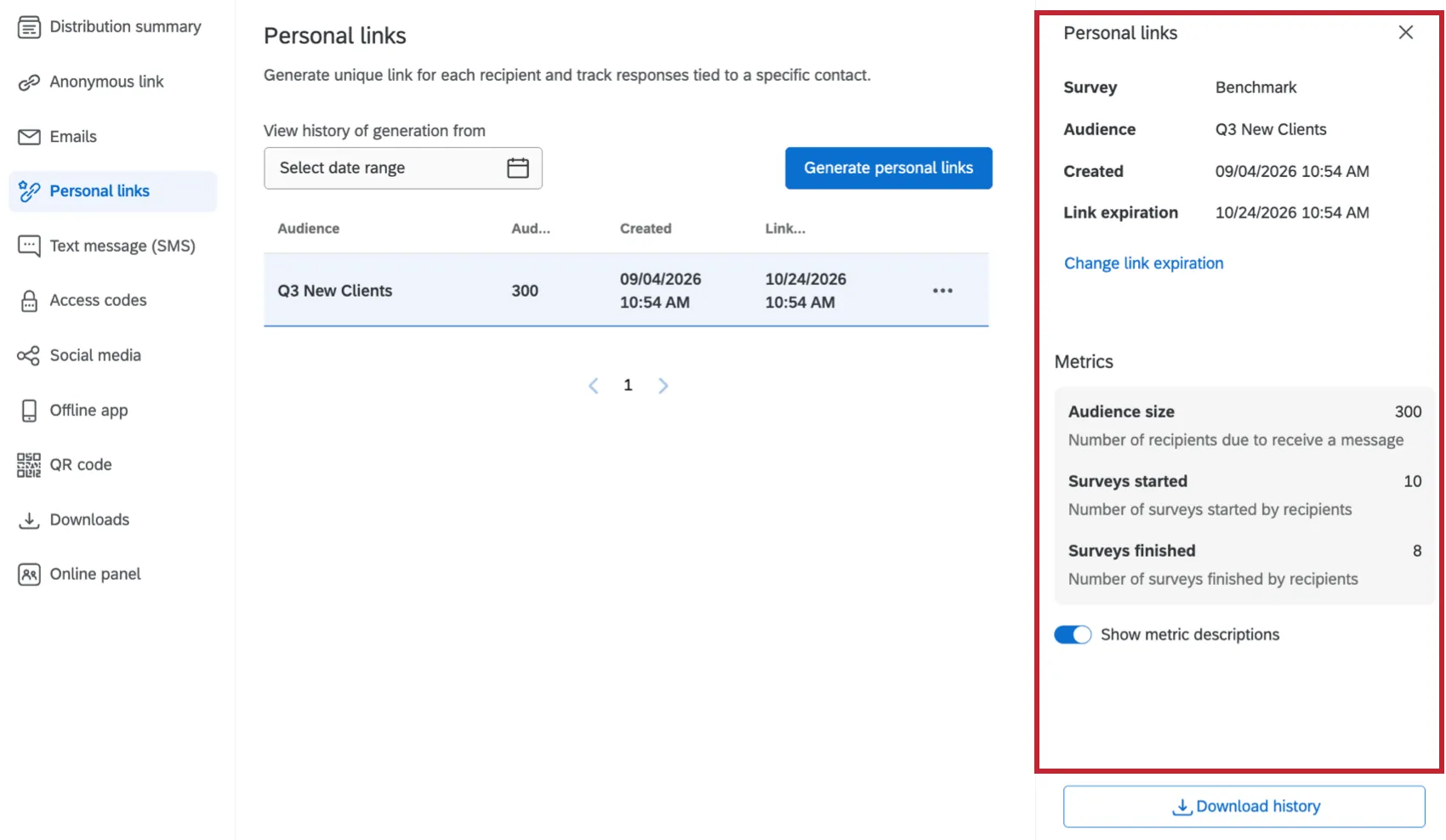
Task: Go to next page chevron
Action: pyautogui.click(x=663, y=386)
